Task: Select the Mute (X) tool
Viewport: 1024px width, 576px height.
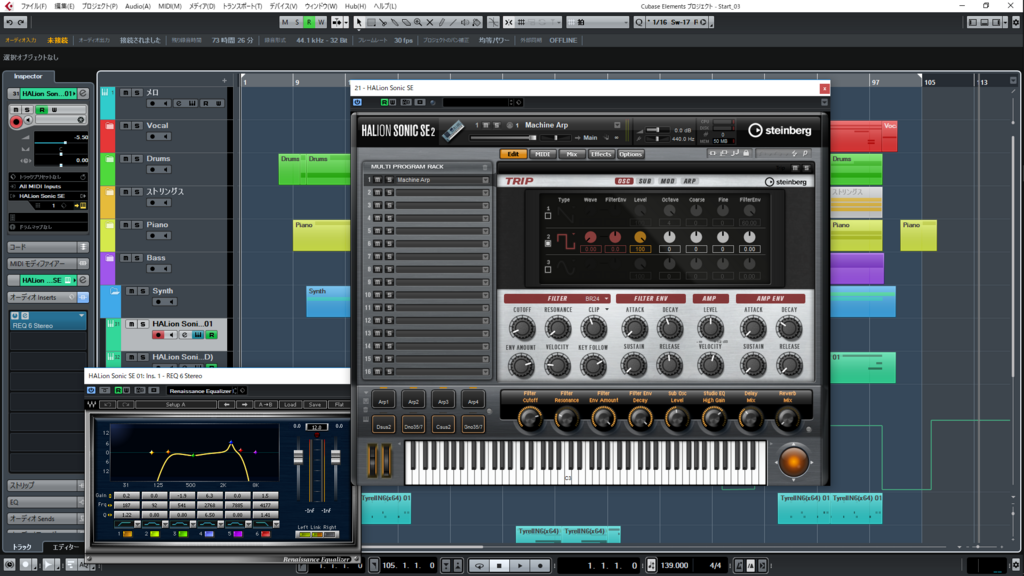Action: pos(430,22)
